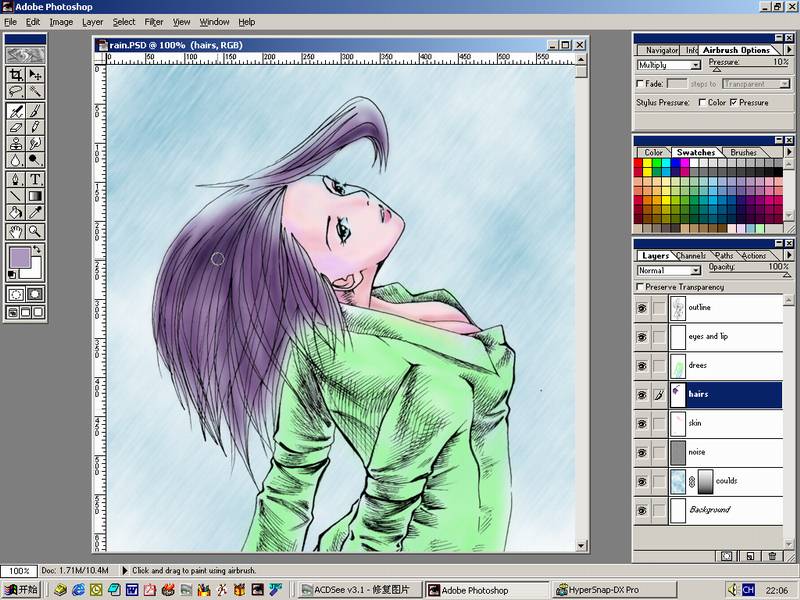Pick the red swatch in Swatches

click(x=638, y=163)
